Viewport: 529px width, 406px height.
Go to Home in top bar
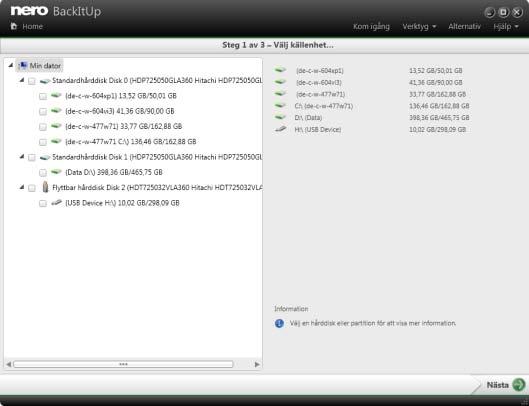(27, 26)
